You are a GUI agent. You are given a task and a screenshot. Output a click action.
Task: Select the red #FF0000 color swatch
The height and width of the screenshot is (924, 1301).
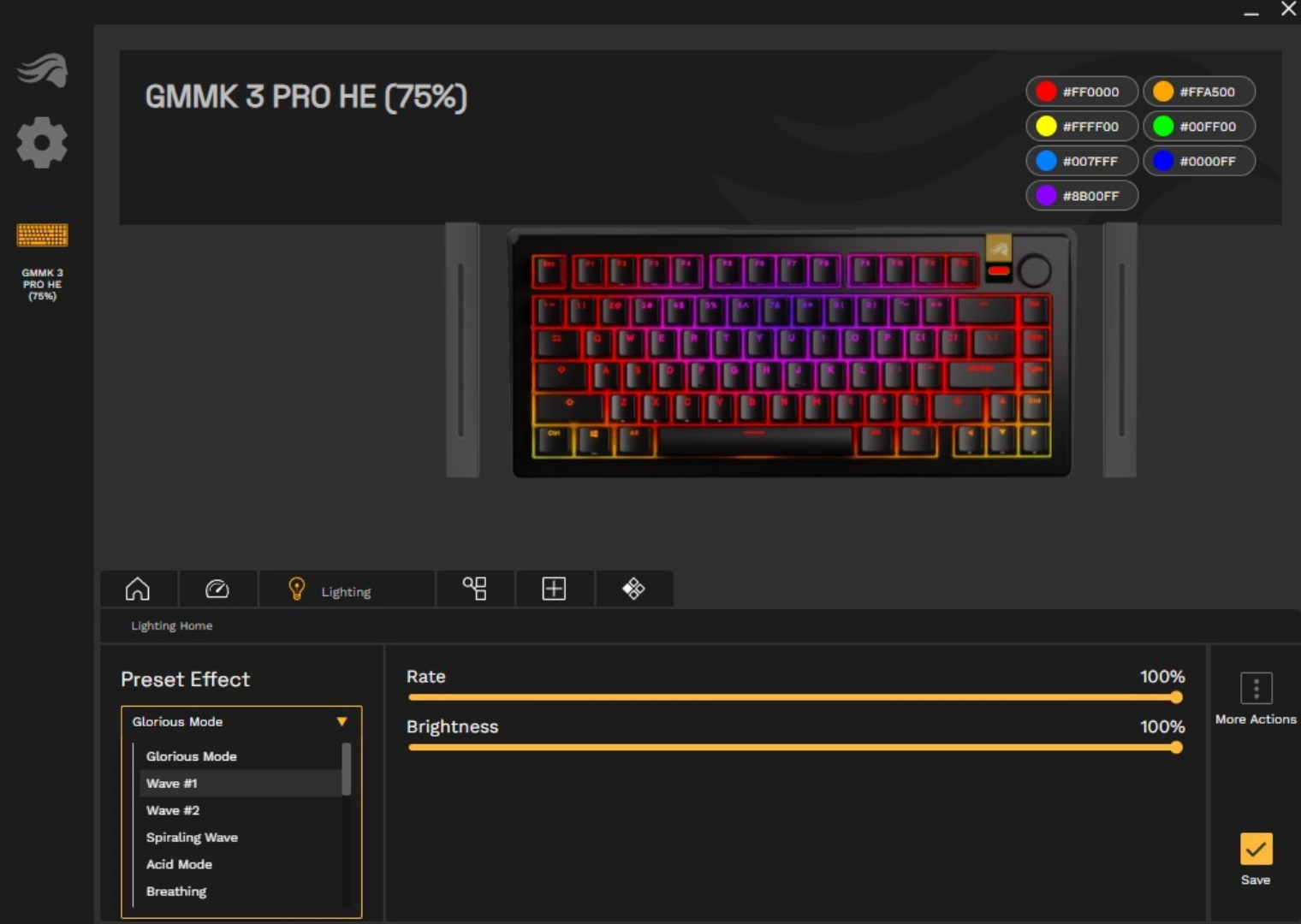[x=1082, y=92]
